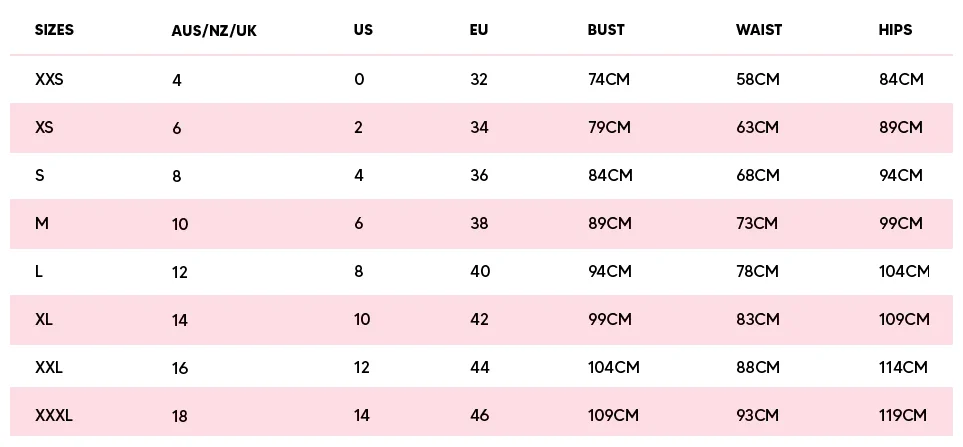The height and width of the screenshot is (447, 963).
Task: Select the AUS/NZ/UK column header
Action: click(x=214, y=31)
